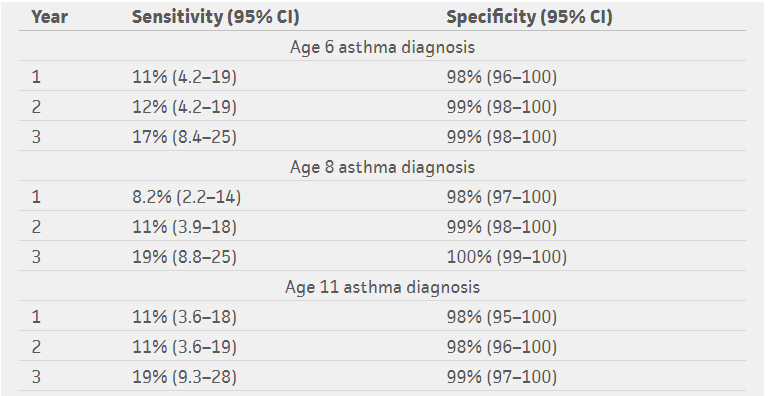Click sensitivity 17% (8.4–25) cell
The image size is (770, 396).
[184, 137]
